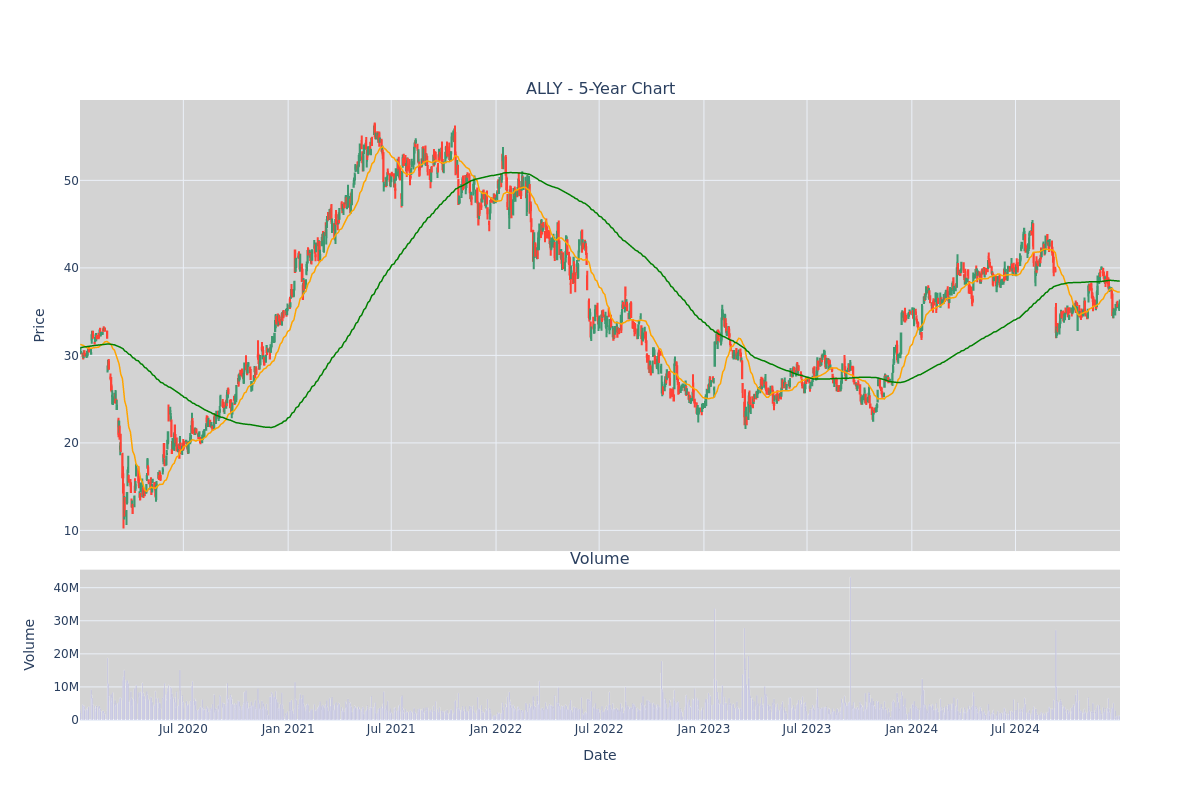Select the price axis value "30"
1200x800 pixels.
point(71,356)
